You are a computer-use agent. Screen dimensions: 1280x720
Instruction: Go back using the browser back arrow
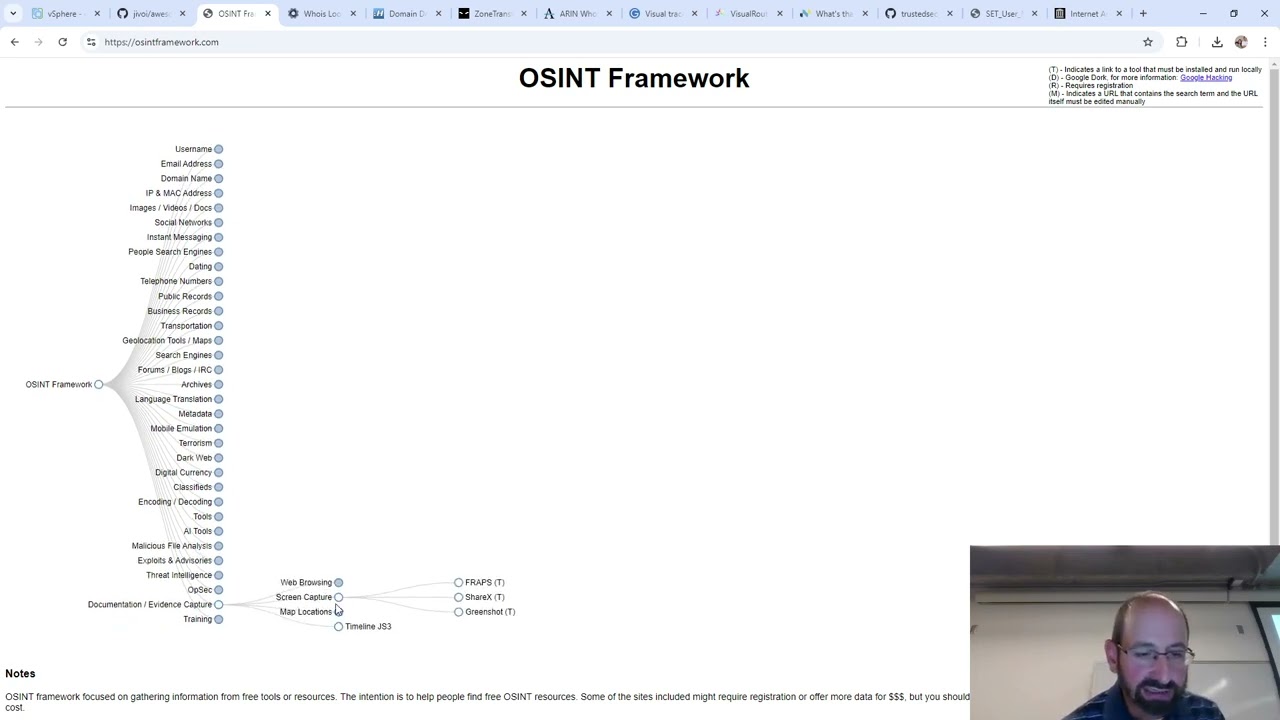(14, 42)
